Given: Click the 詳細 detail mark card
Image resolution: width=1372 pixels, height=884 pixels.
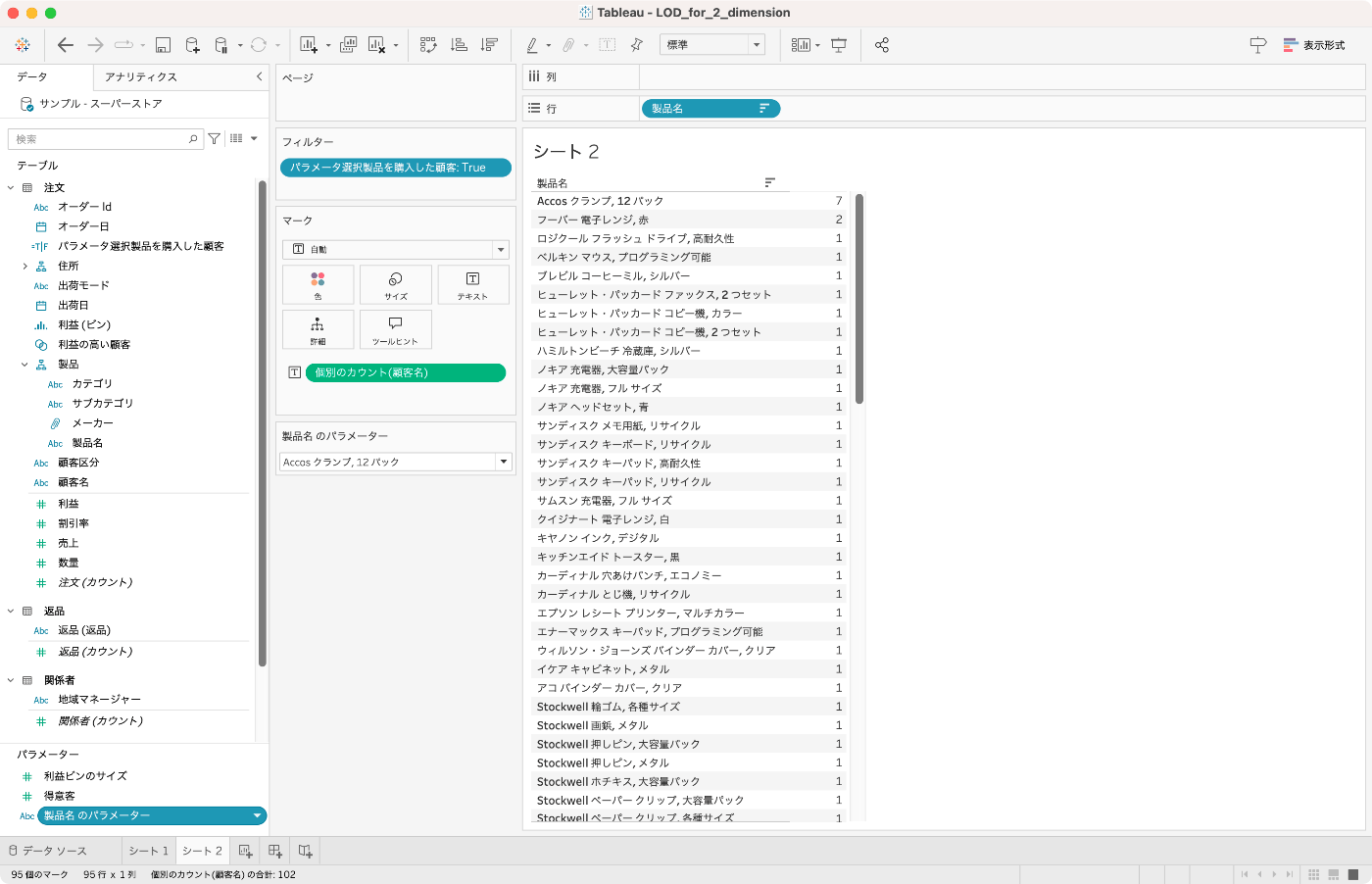Looking at the screenshot, I should coord(318,329).
